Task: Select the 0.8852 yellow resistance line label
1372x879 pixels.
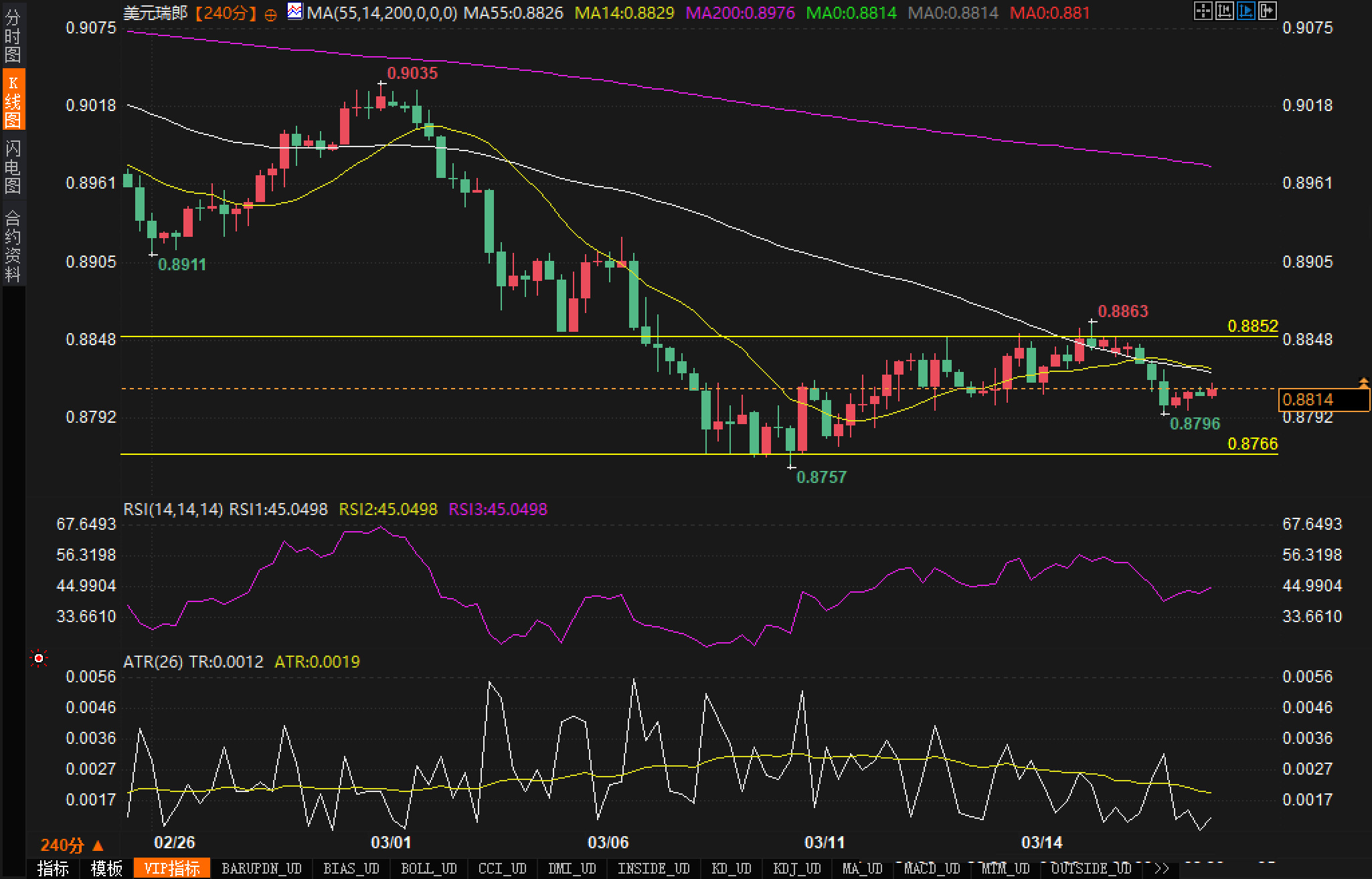Action: 1253,326
